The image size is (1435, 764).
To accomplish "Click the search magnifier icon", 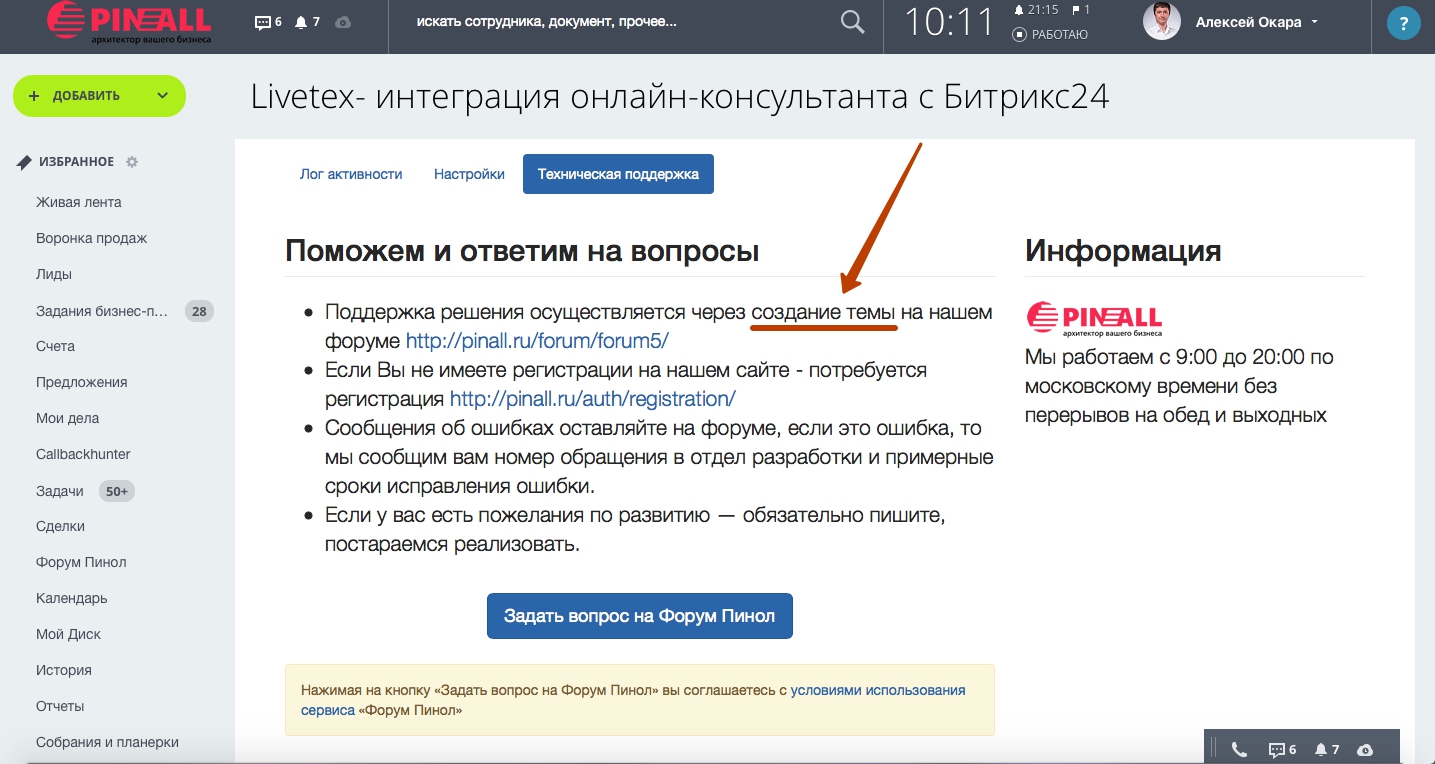I will (852, 22).
